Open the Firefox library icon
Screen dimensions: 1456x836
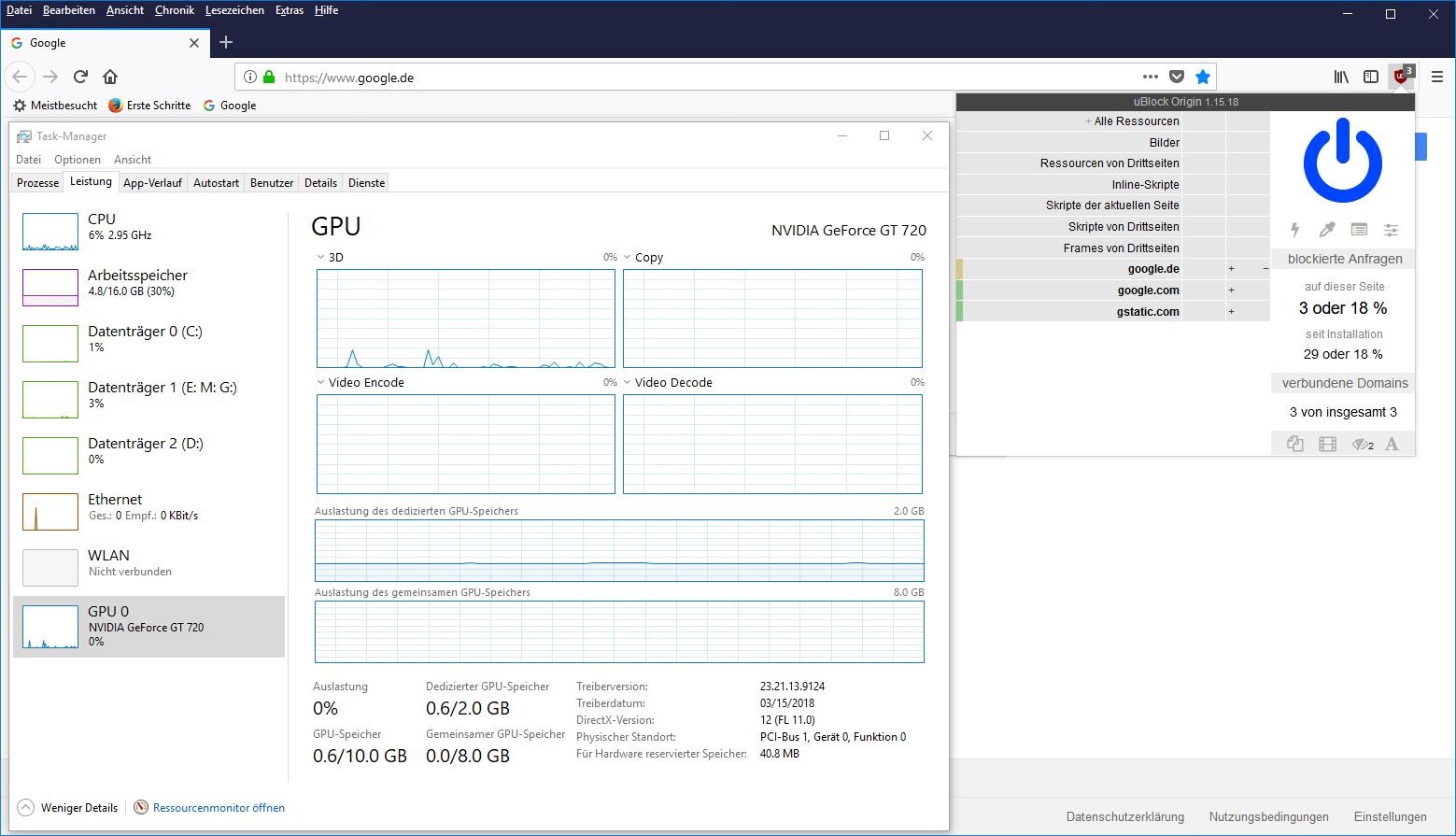pos(1341,77)
